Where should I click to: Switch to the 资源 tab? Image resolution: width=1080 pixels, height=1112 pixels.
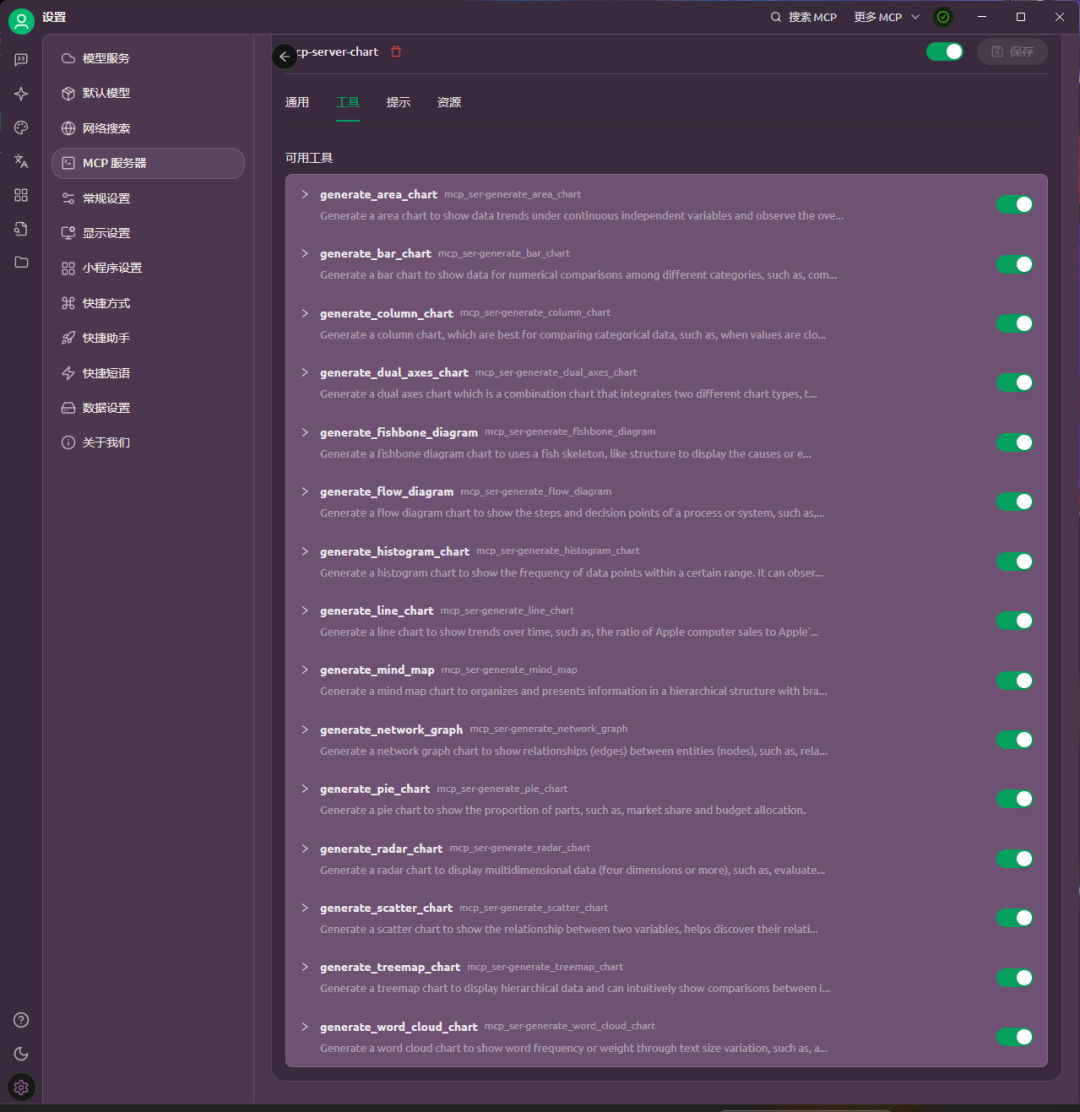coord(449,102)
